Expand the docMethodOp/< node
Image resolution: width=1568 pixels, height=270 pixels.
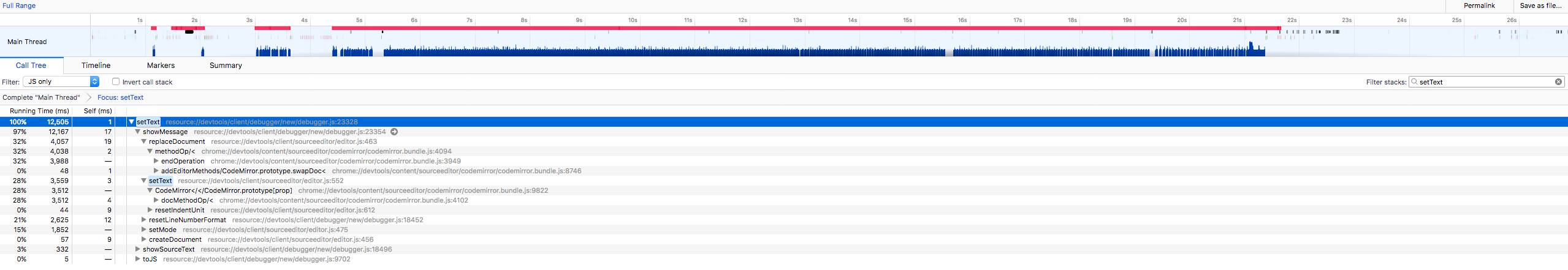click(156, 200)
